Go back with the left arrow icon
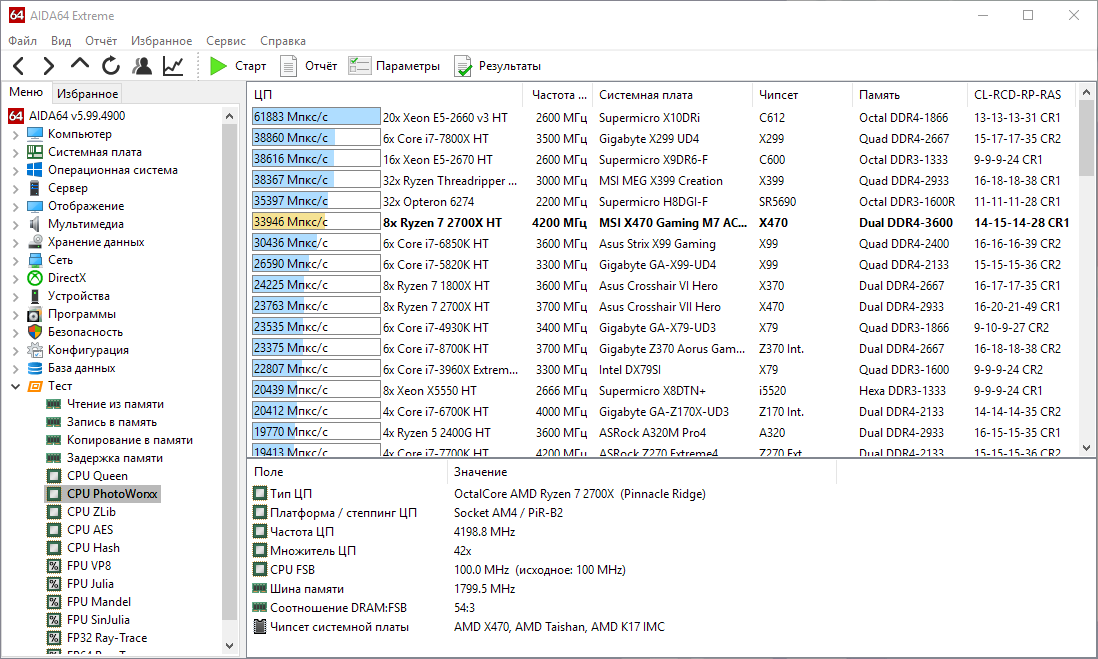This screenshot has width=1098, height=659. click(x=19, y=66)
